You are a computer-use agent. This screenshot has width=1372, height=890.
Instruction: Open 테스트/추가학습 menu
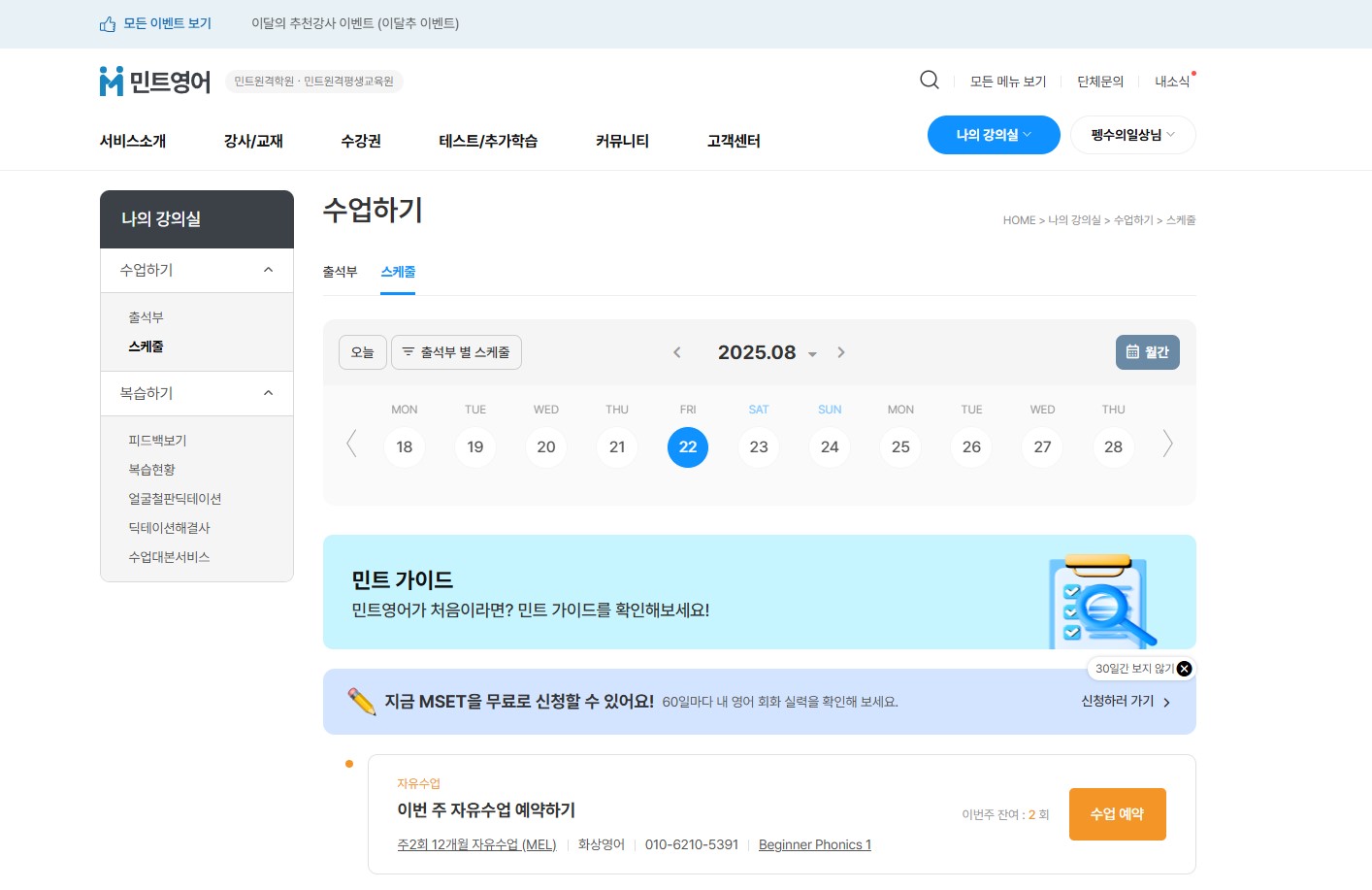tap(488, 141)
